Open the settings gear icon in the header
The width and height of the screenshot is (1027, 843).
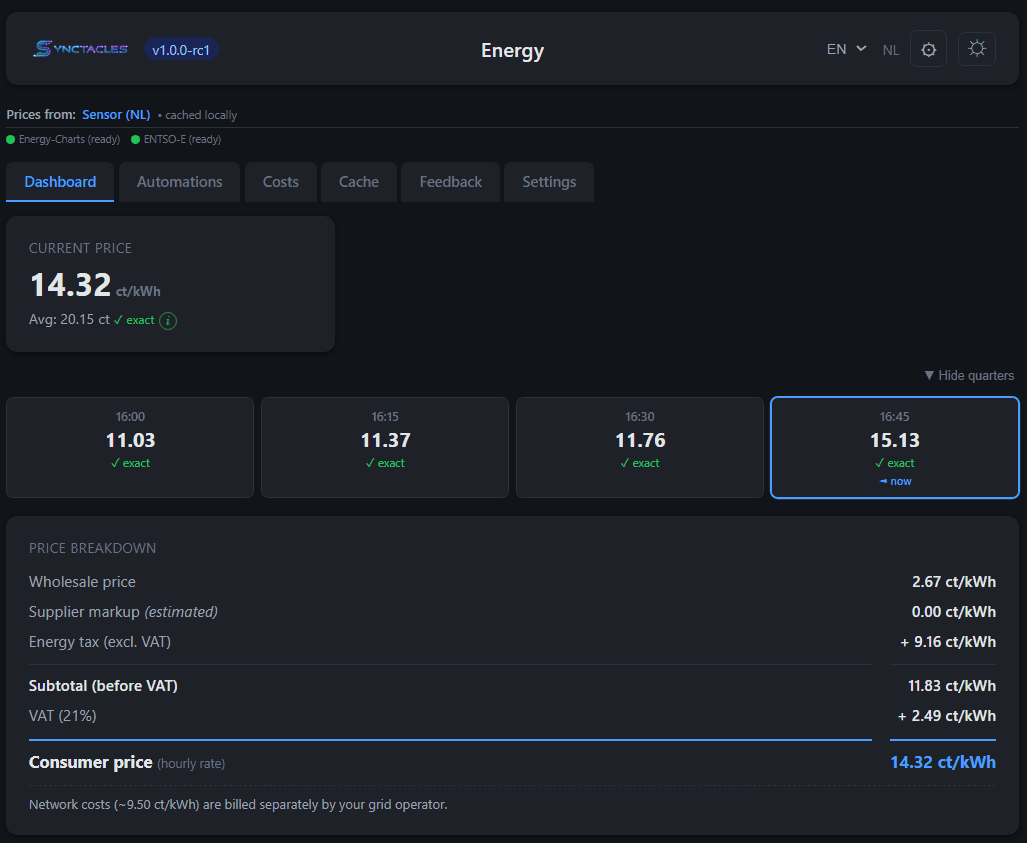pos(928,48)
